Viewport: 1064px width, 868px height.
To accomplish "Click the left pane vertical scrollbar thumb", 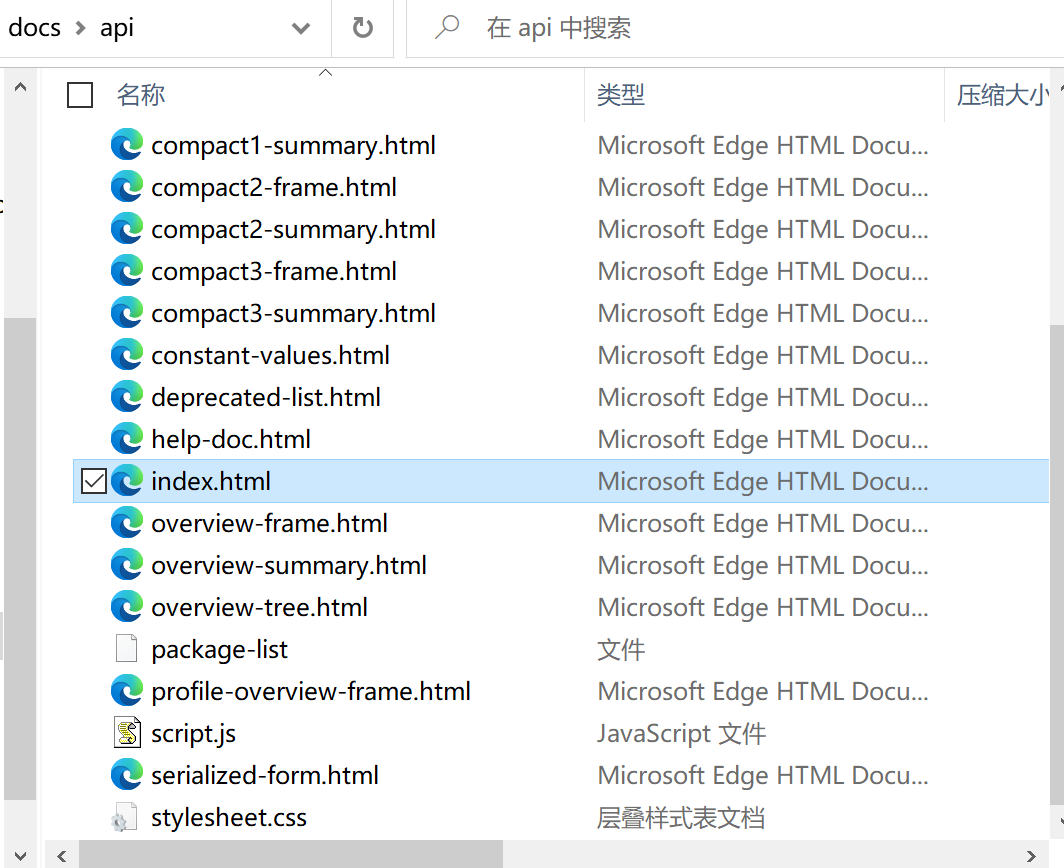I will point(20,559).
